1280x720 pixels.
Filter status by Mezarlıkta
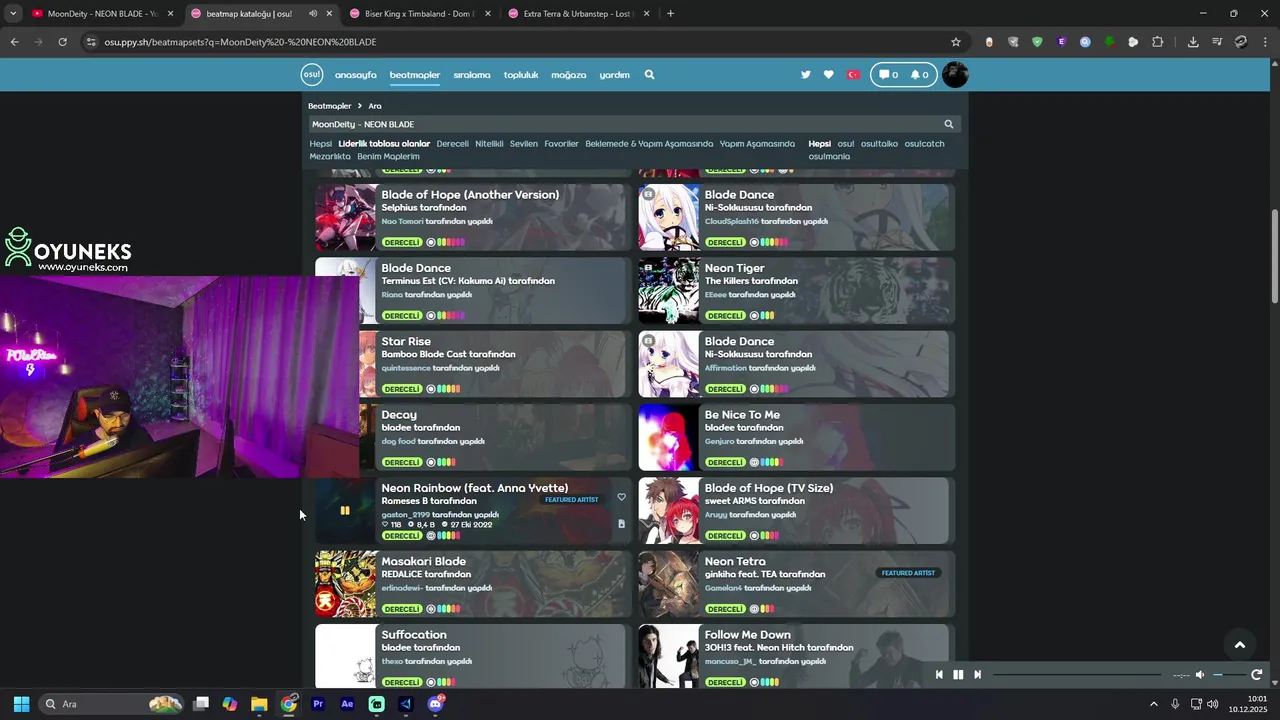pyautogui.click(x=330, y=157)
